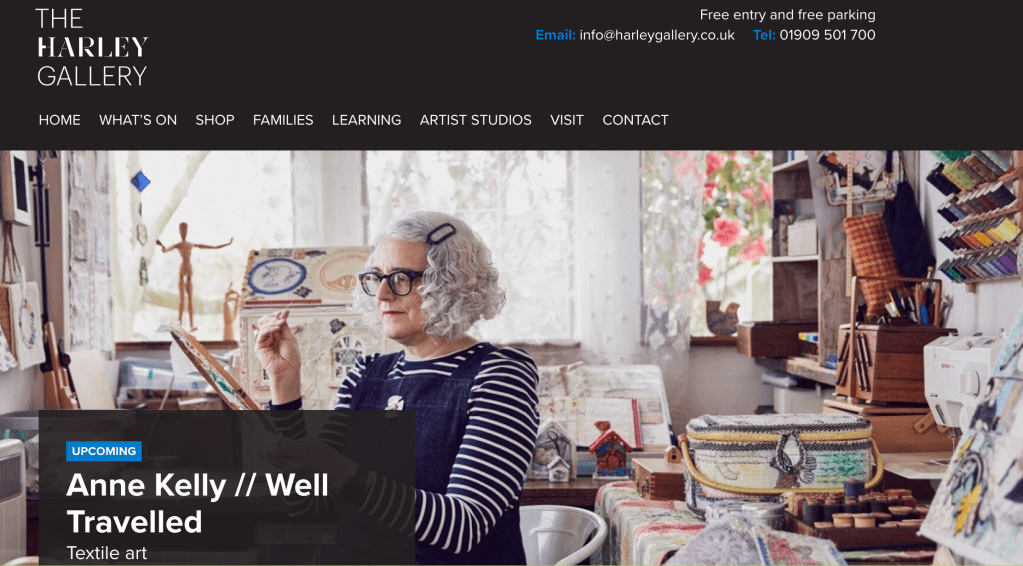Click the info@harleygallery.co.uk email address
The image size is (1023, 566).
[657, 35]
